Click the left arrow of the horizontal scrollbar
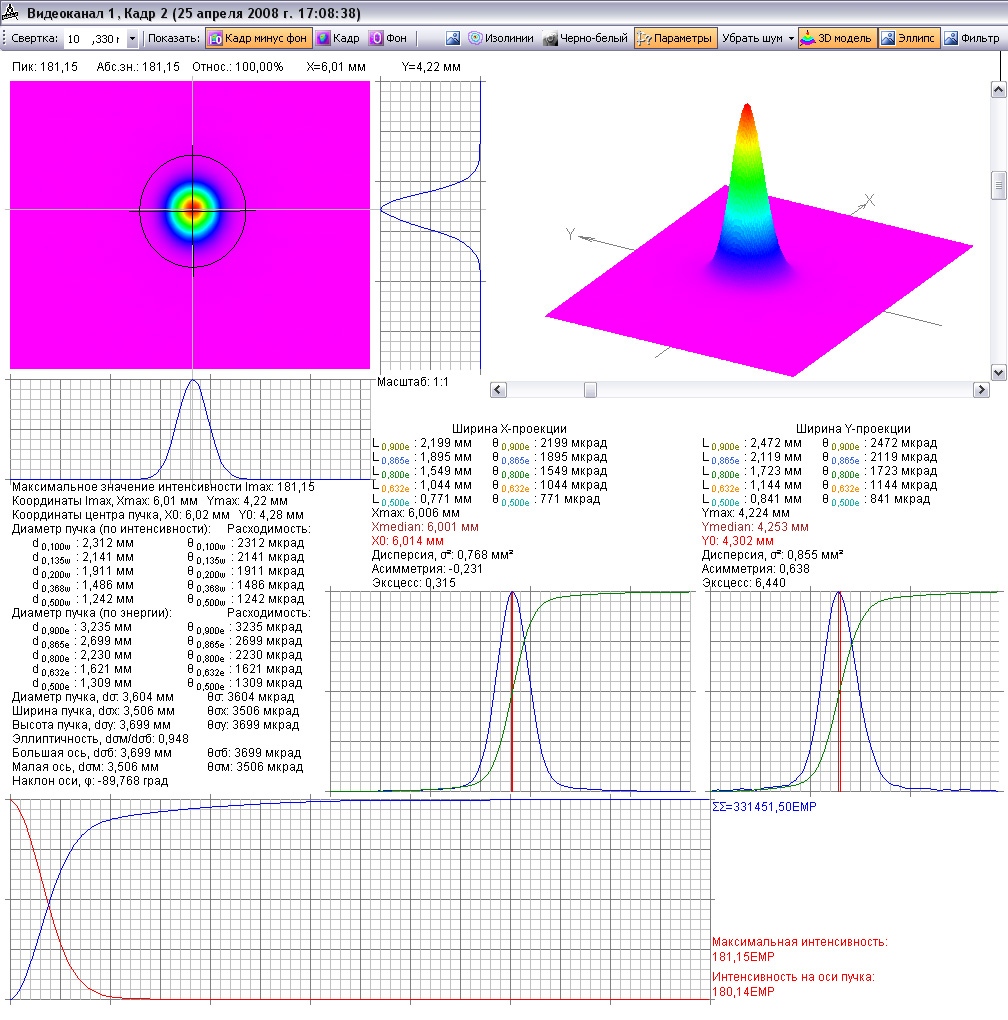 (x=498, y=390)
